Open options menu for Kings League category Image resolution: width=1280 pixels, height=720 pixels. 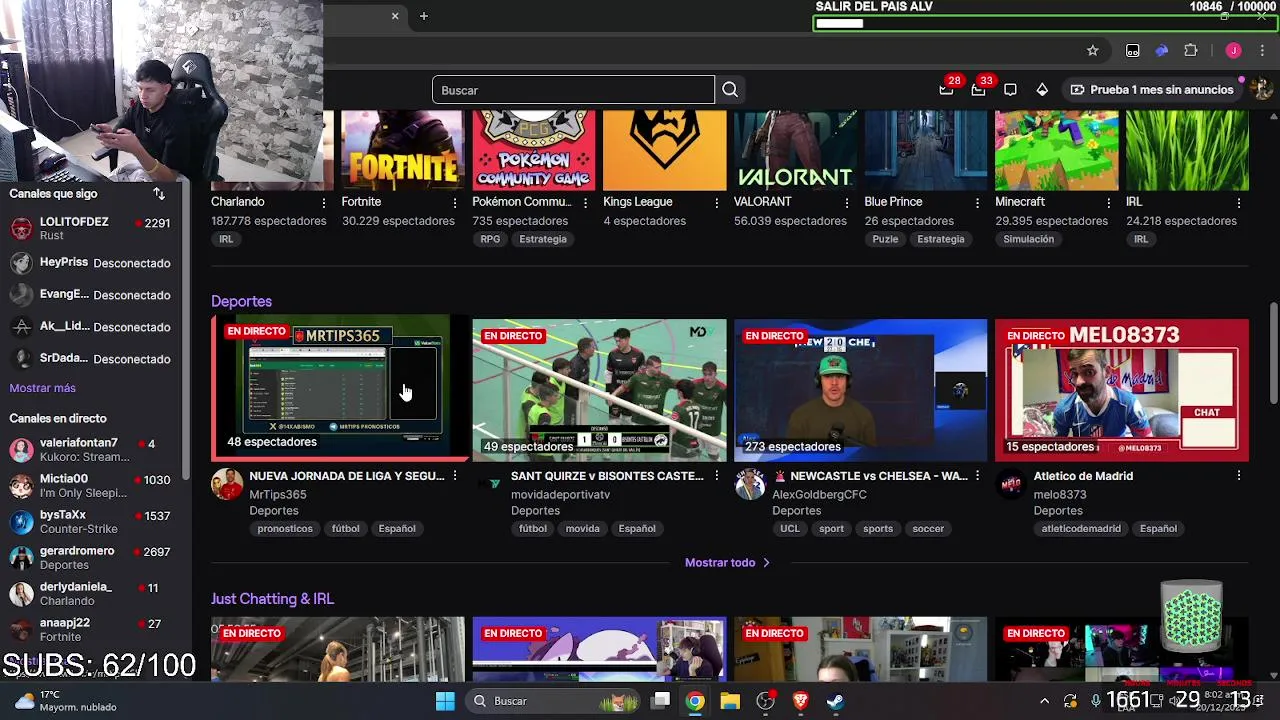pos(717,202)
